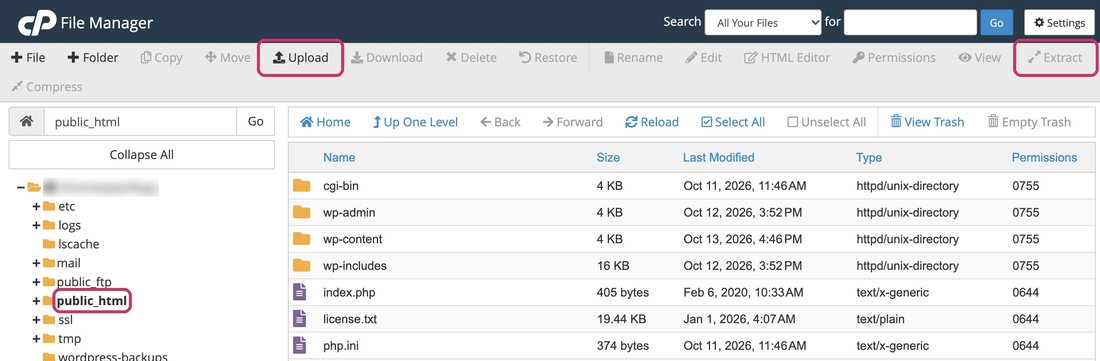Create a new file with + File
This screenshot has width=1100, height=361.
[28, 57]
